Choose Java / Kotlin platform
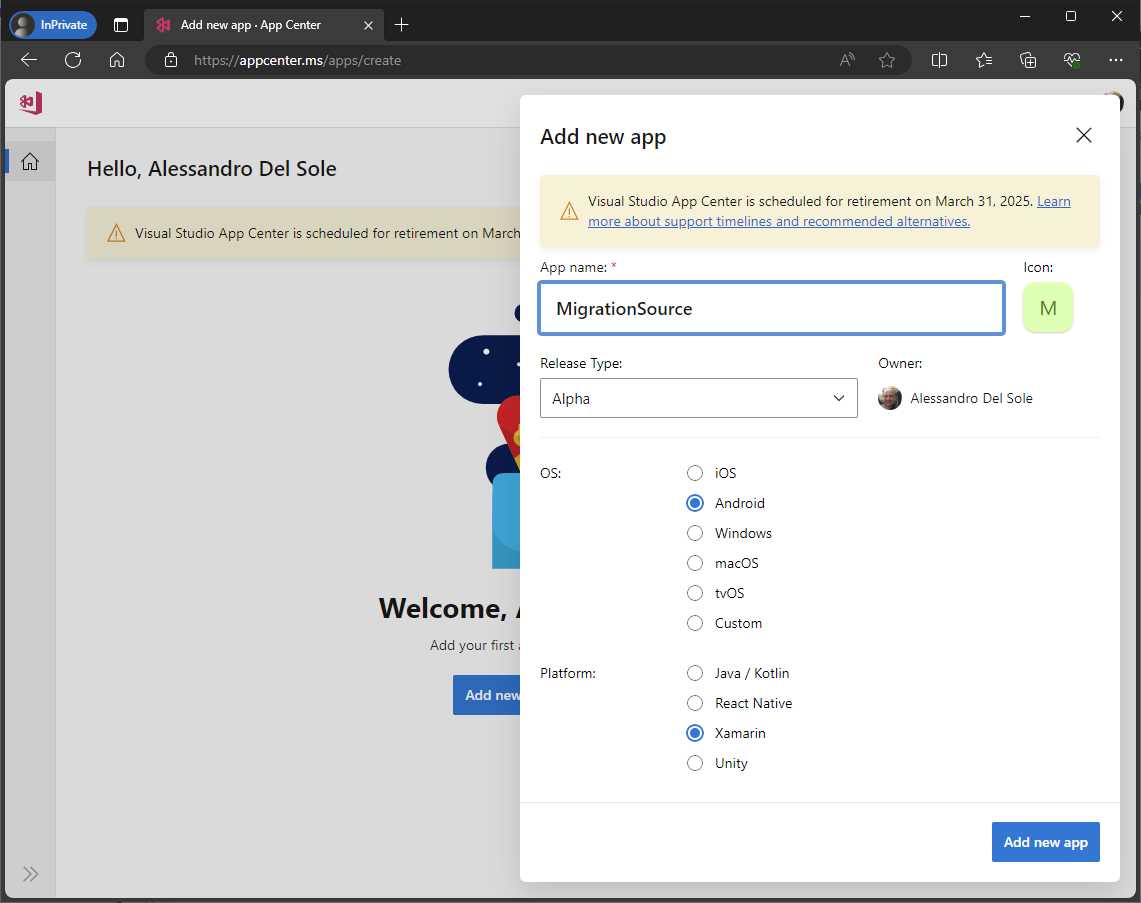 coord(695,673)
